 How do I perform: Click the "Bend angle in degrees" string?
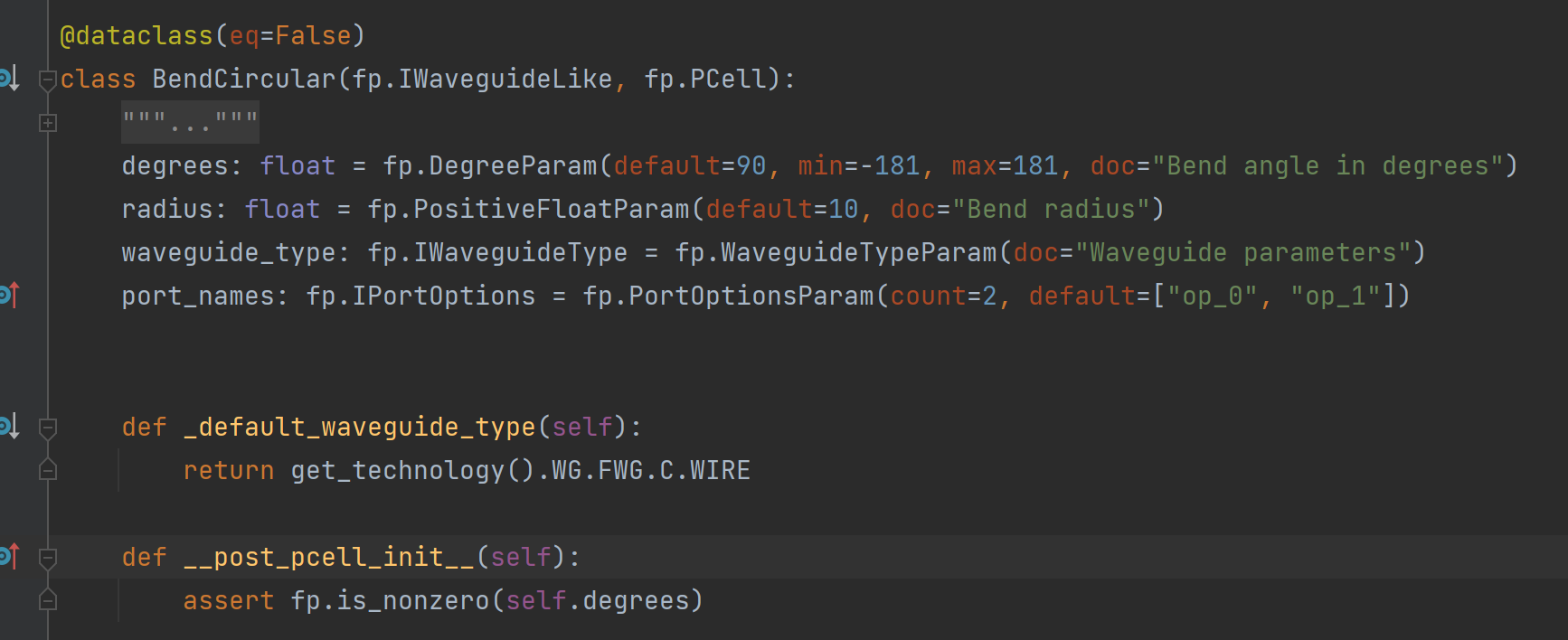pos(1327,165)
